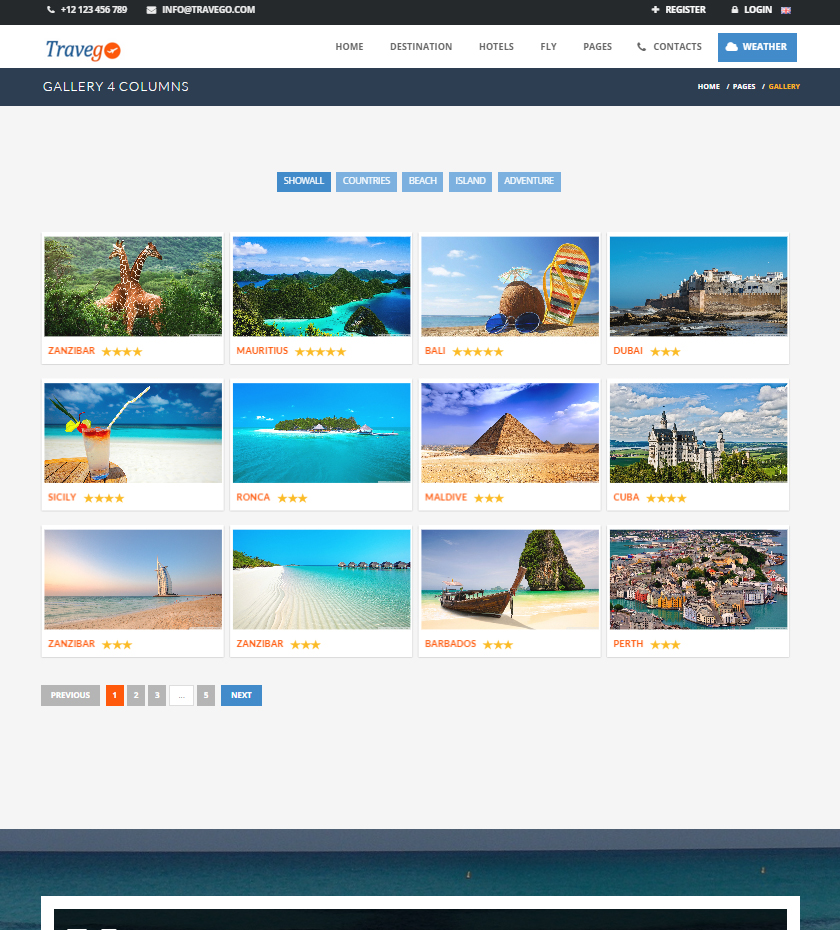Screen dimensions: 840x930
Task: Filter gallery by Island
Action: tap(470, 181)
